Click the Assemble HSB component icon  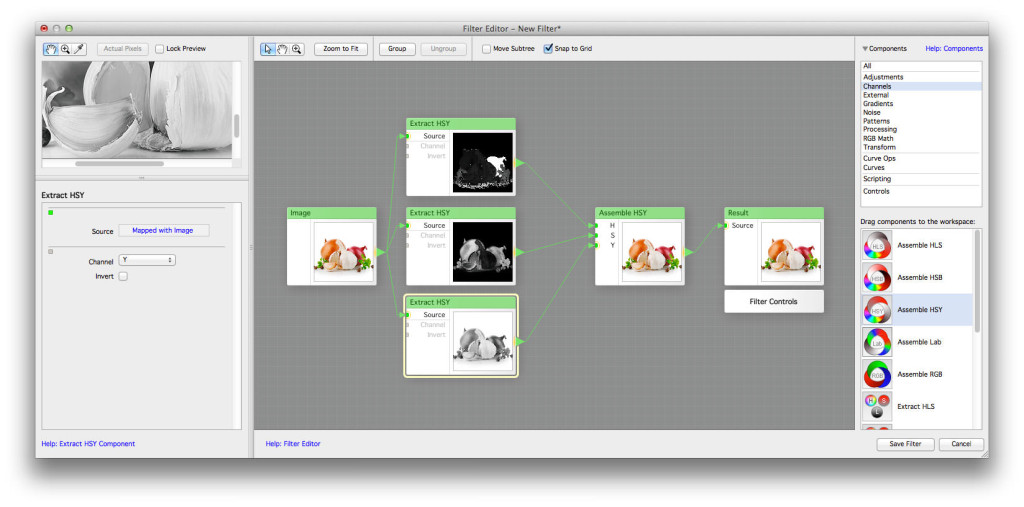(x=877, y=278)
